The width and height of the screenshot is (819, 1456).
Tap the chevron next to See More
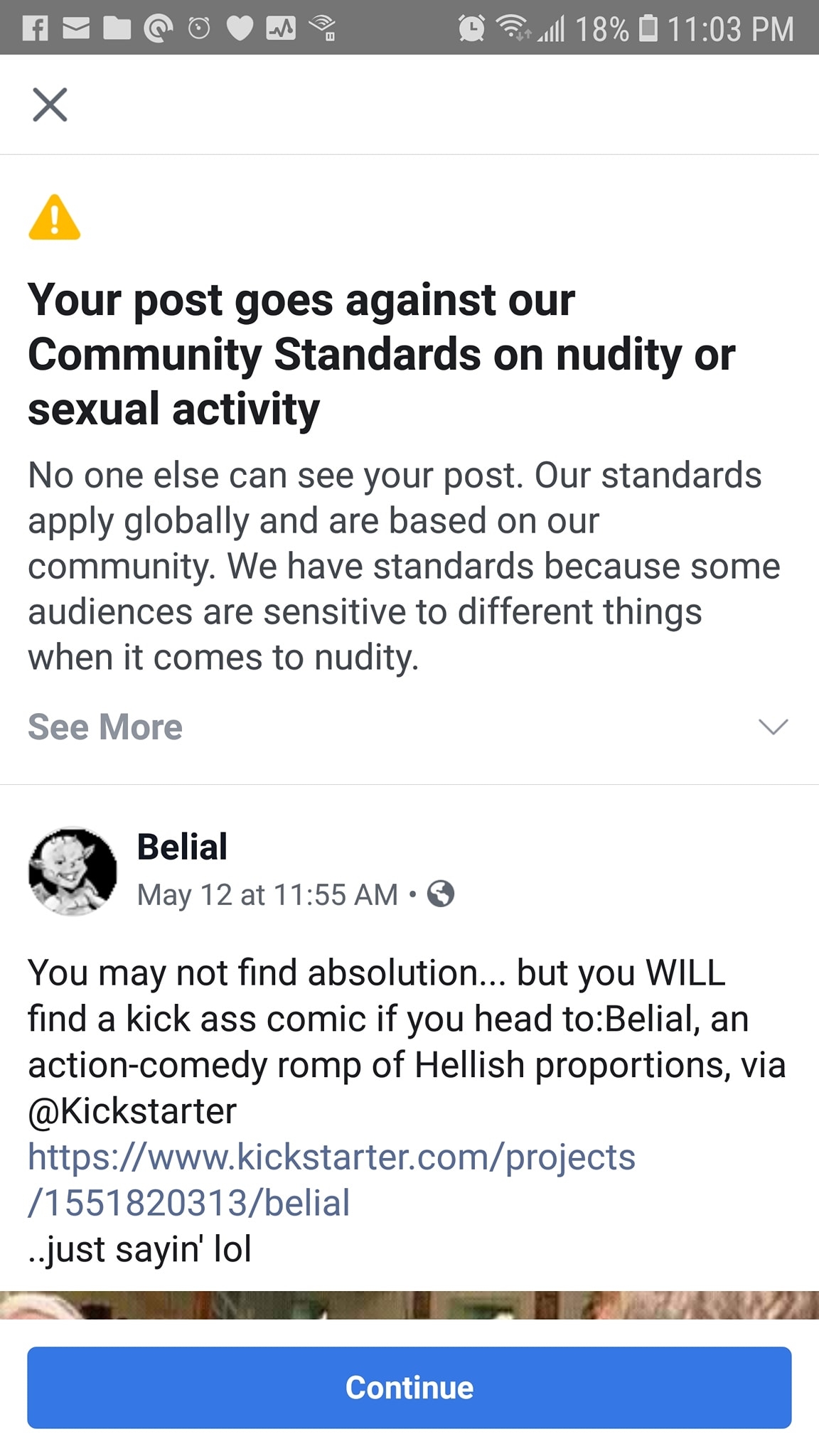click(x=772, y=727)
